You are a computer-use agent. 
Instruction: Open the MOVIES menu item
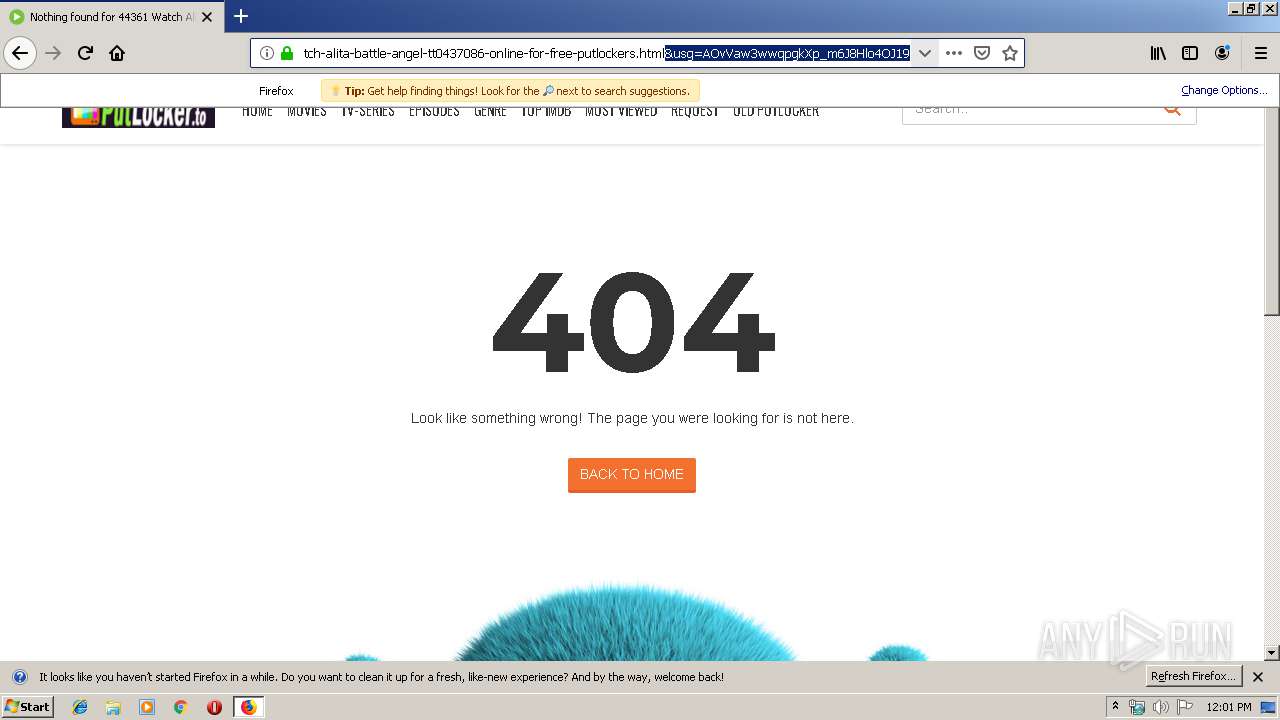(x=307, y=111)
